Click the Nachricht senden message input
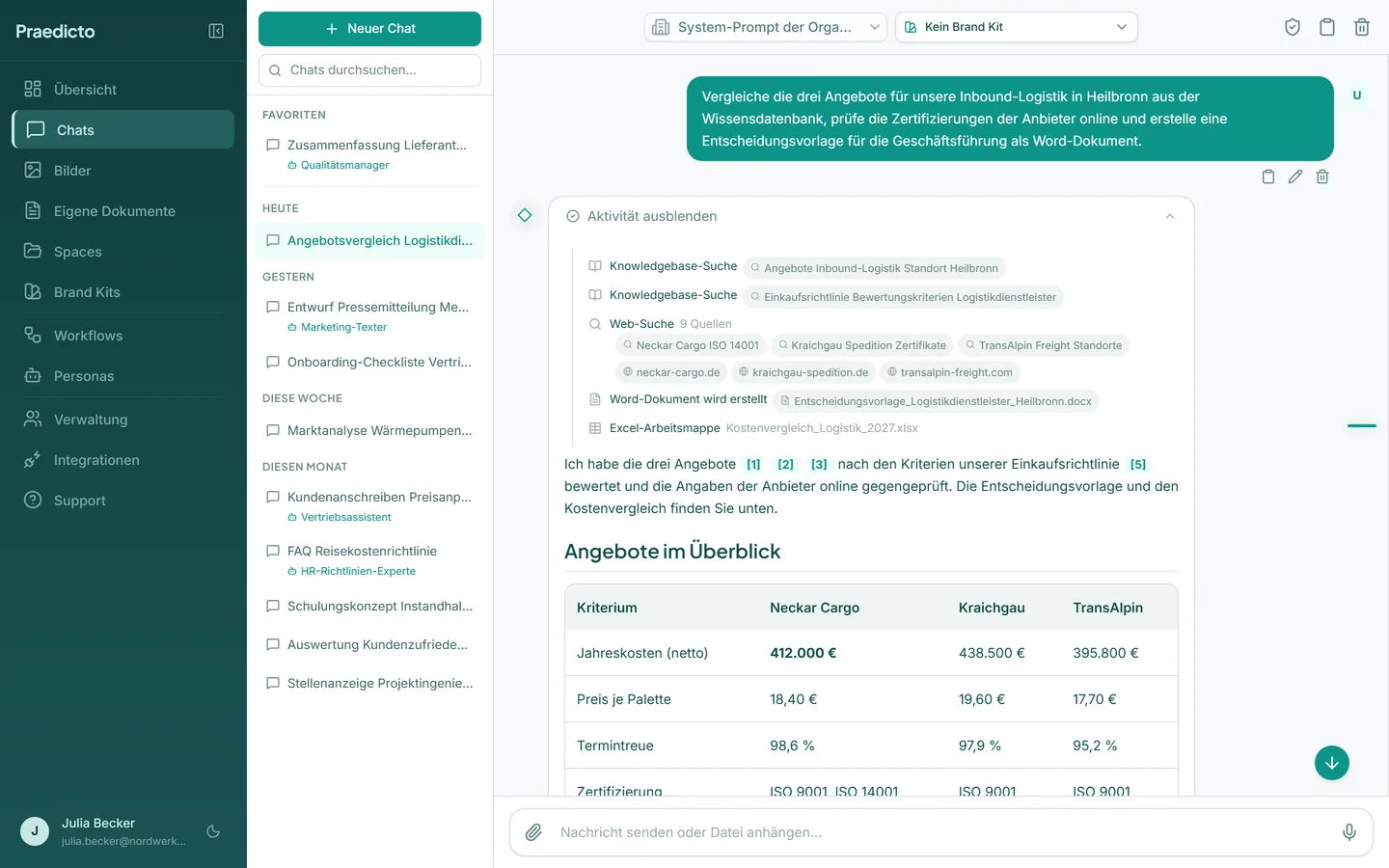The image size is (1389, 868). point(941,832)
